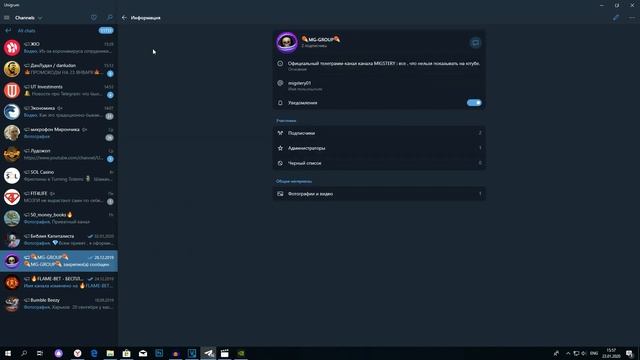Open the Mail app from the taskbar

143,353
